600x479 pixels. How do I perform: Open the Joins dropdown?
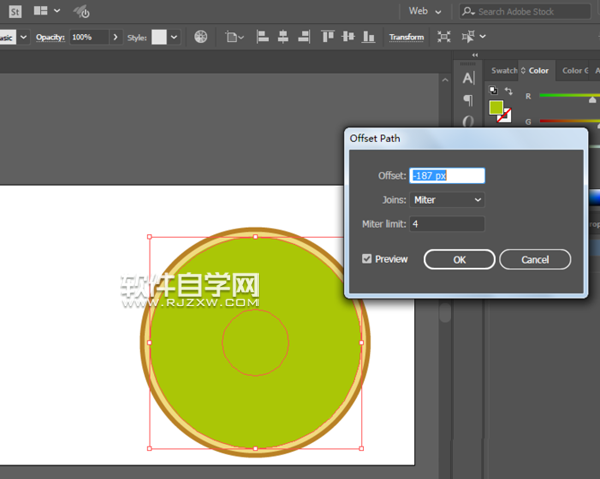tap(447, 200)
